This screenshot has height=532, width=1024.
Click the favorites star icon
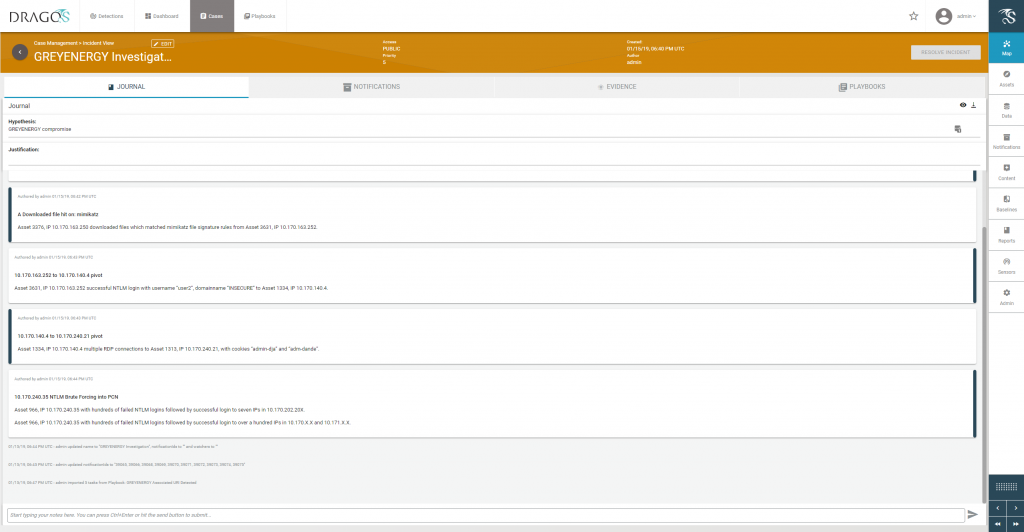914,16
